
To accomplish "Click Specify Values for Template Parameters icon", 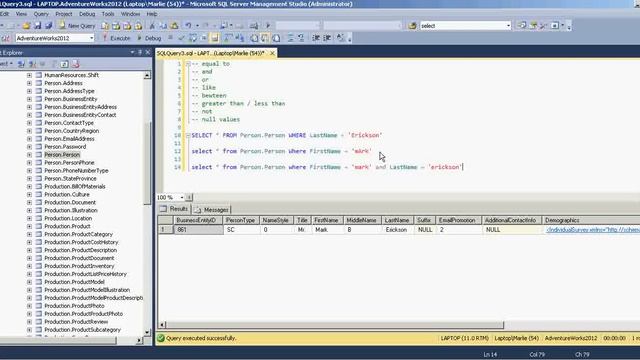I will pyautogui.click(x=340, y=38).
